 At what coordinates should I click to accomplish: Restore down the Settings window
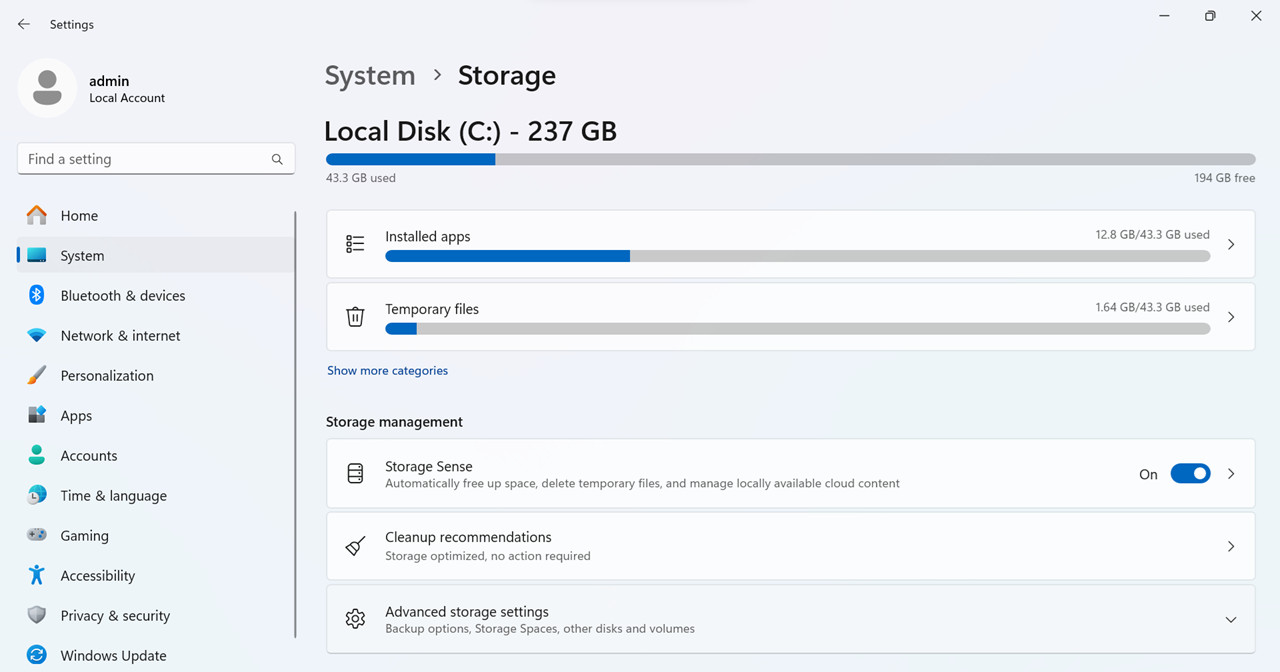pos(1210,16)
